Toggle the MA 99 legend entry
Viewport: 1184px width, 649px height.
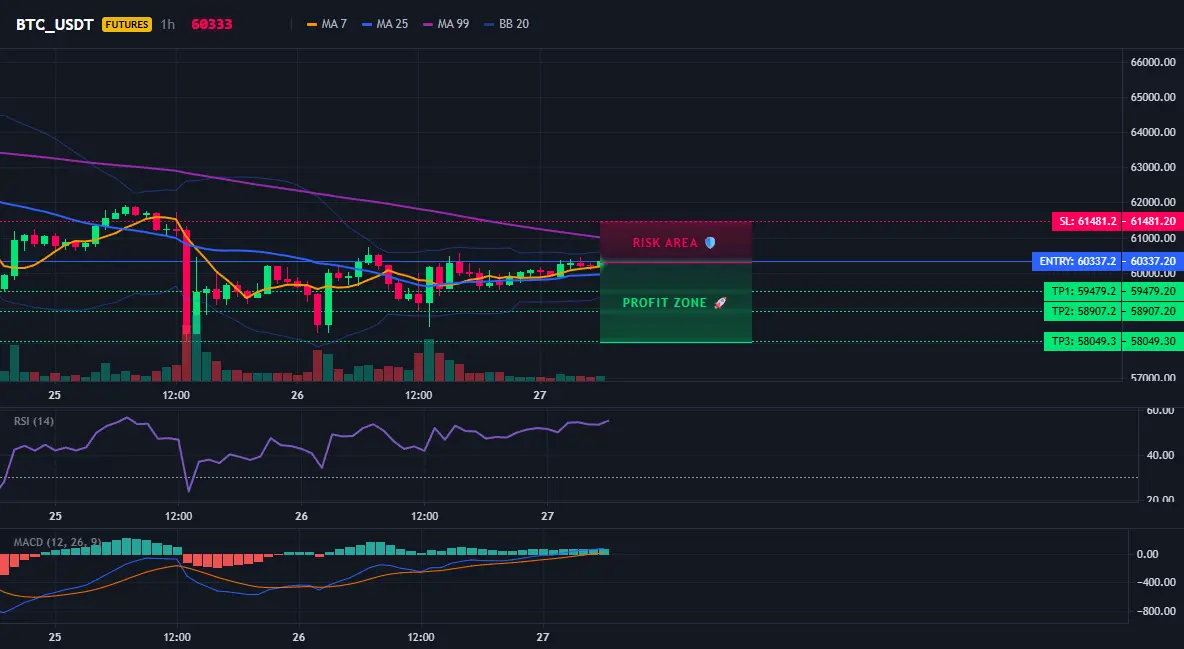click(x=446, y=24)
